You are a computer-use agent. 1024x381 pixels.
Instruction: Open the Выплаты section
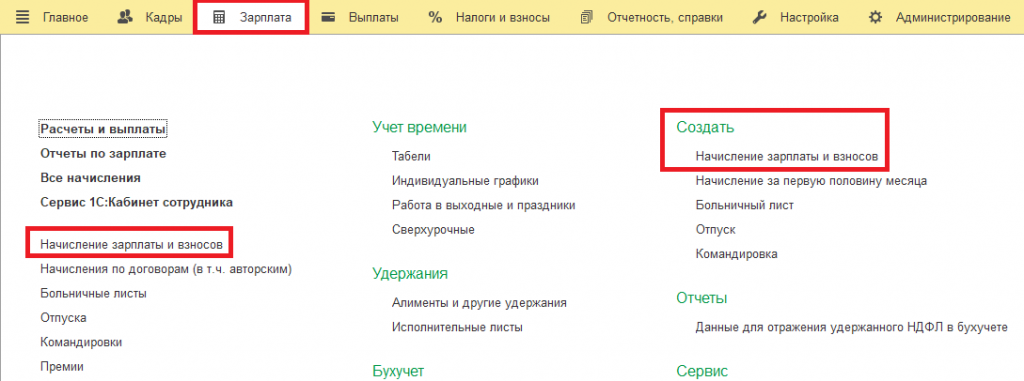tap(374, 18)
